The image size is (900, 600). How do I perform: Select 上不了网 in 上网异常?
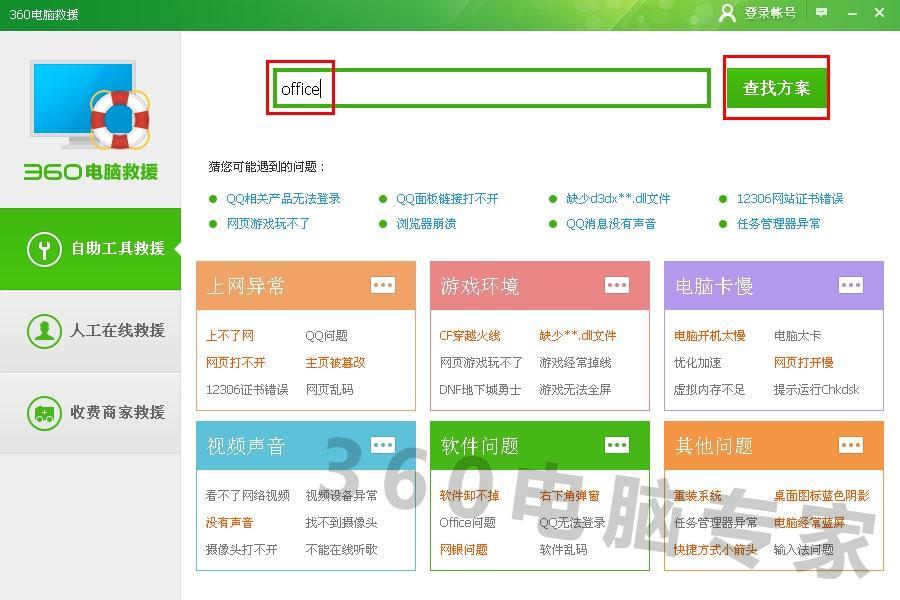pyautogui.click(x=230, y=335)
